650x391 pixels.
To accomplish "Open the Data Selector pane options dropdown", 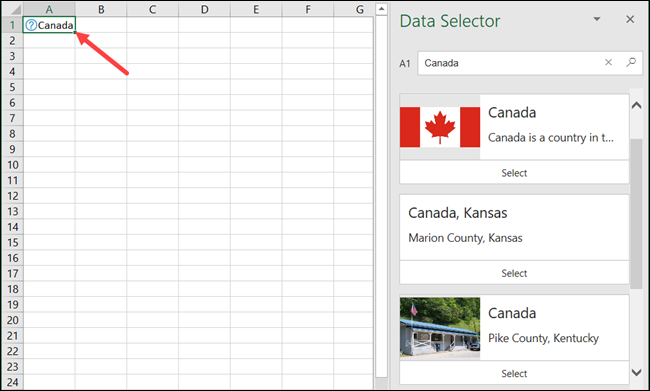I will (597, 19).
